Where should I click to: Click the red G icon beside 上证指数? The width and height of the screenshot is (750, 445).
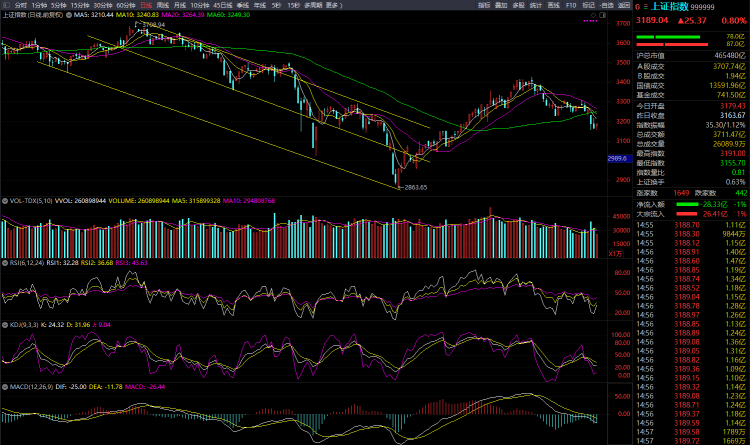(x=639, y=5)
